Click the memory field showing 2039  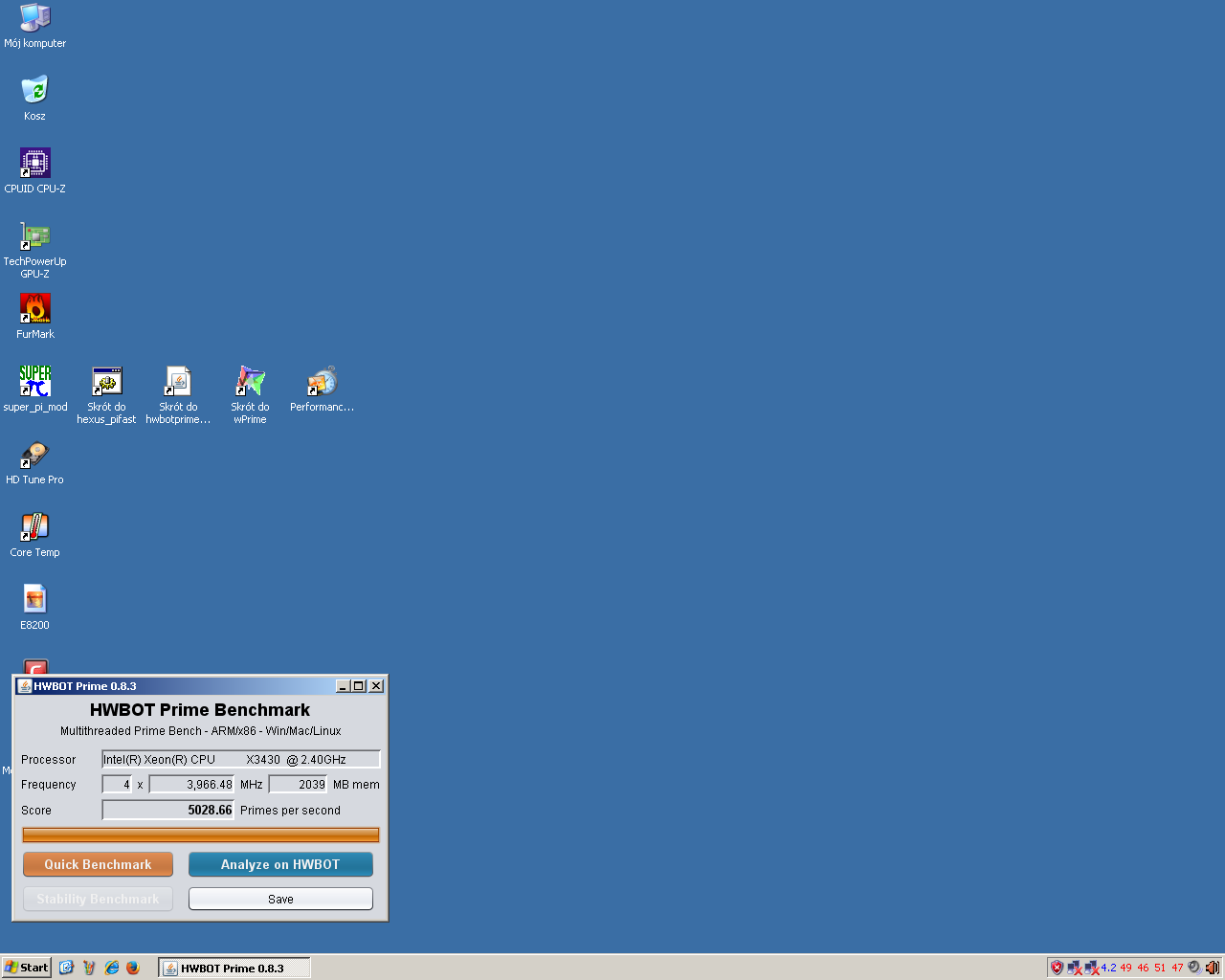click(298, 784)
